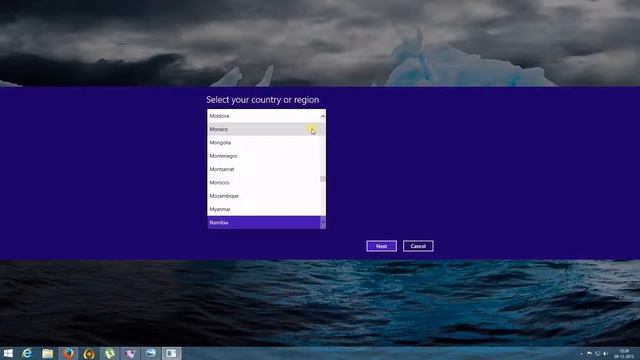This screenshot has width=640, height=360.
Task: Click the country list scroll-up arrow
Action: coord(323,116)
